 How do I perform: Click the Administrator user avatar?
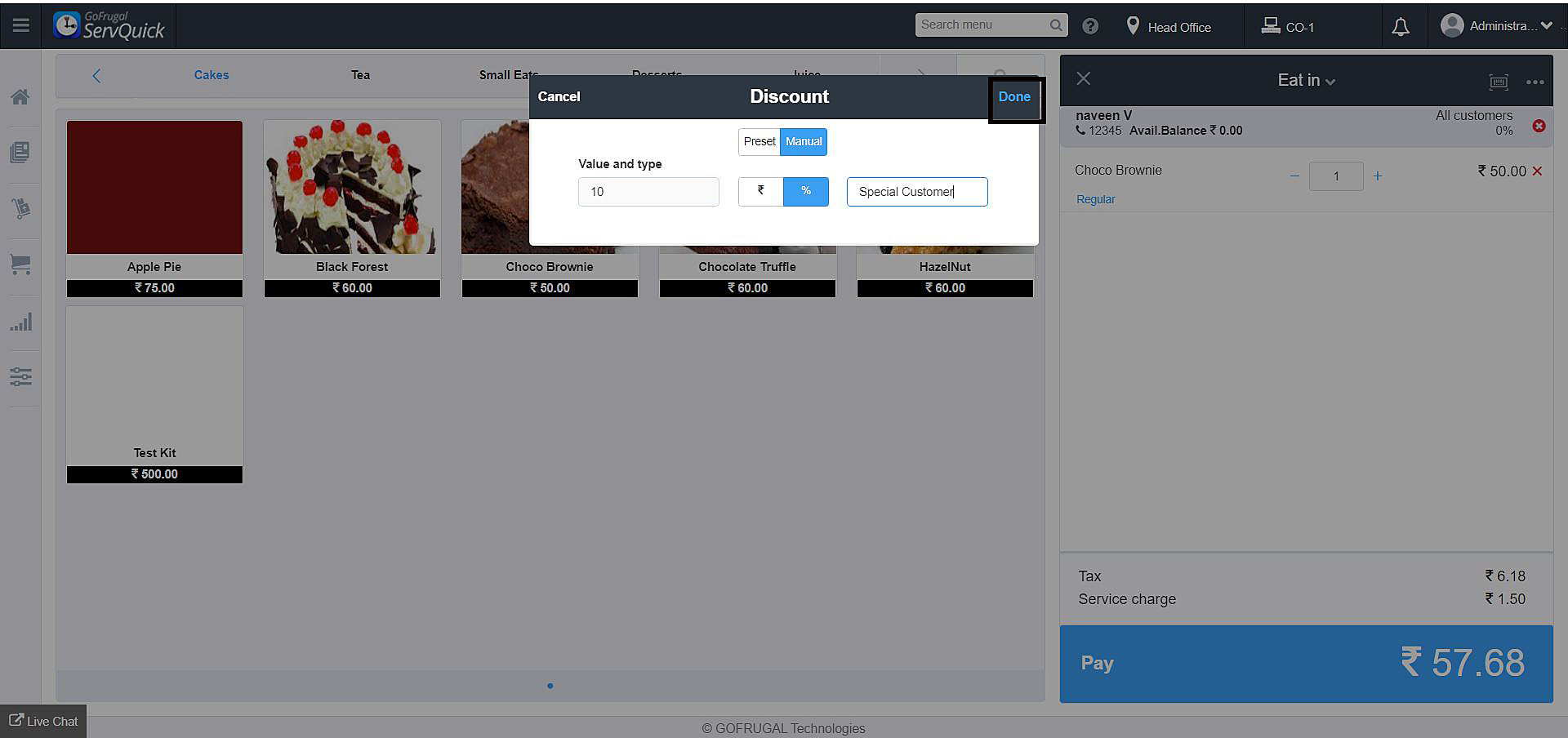coord(1452,26)
